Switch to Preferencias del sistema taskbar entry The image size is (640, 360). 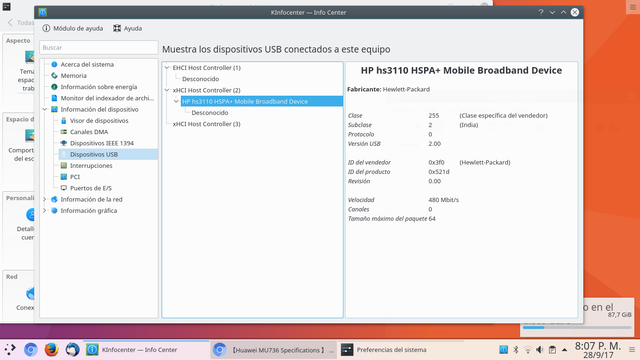[x=400, y=350]
